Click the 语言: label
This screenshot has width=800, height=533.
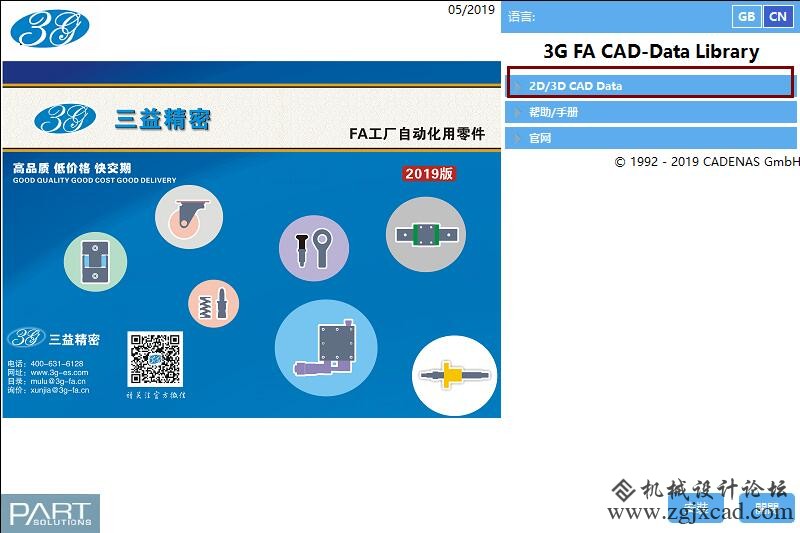point(521,17)
